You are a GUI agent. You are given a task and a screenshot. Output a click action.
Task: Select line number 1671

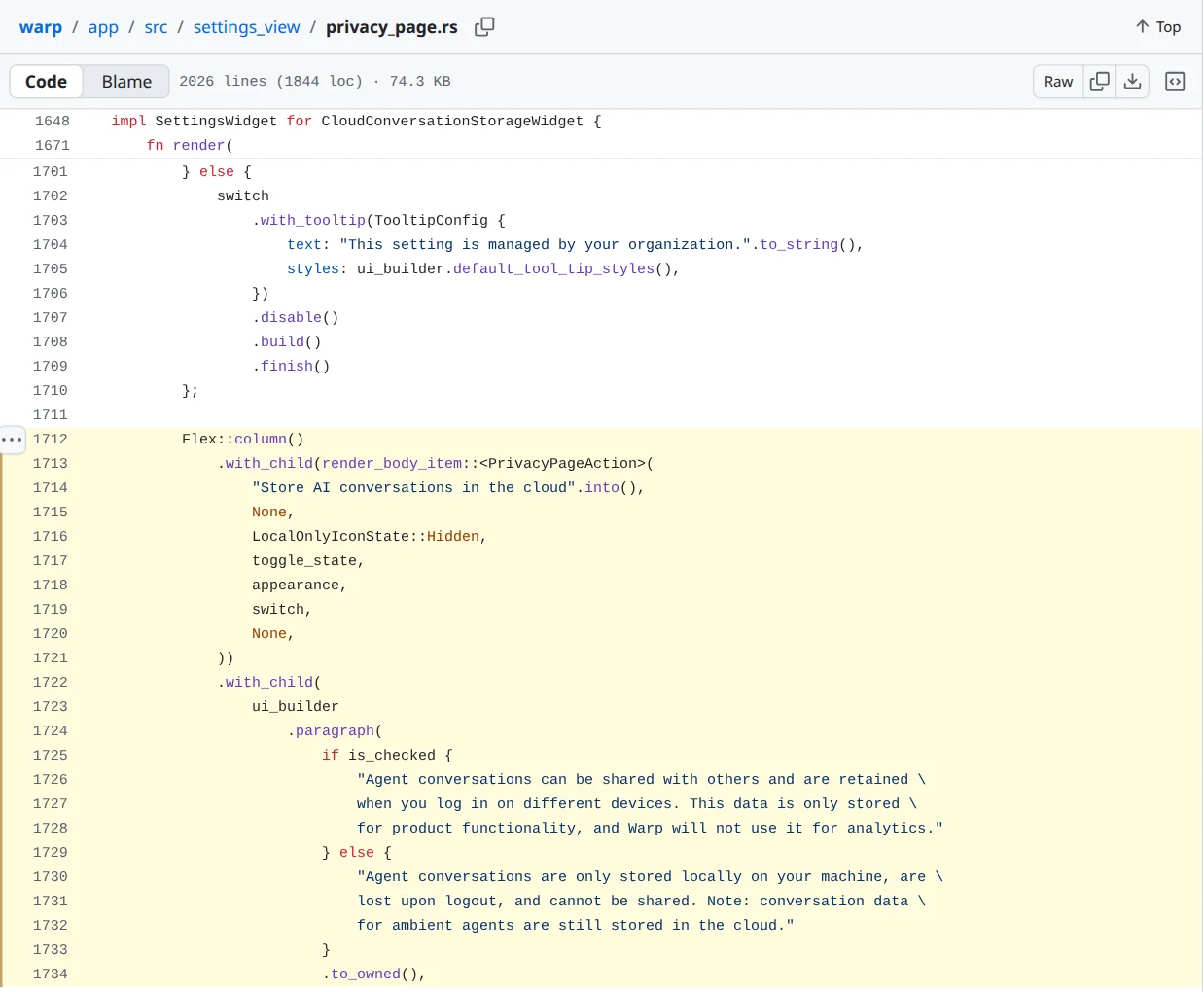click(x=53, y=146)
